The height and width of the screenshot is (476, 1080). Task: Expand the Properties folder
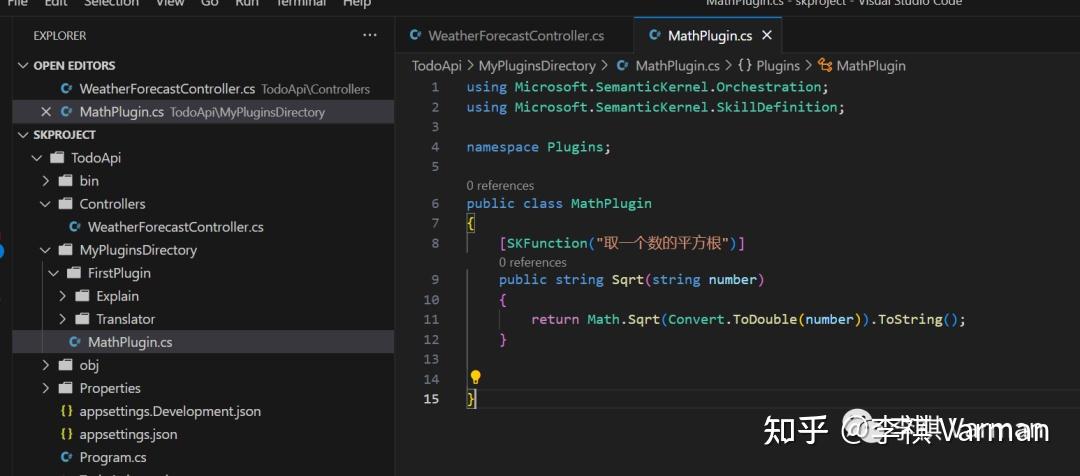[x=45, y=388]
